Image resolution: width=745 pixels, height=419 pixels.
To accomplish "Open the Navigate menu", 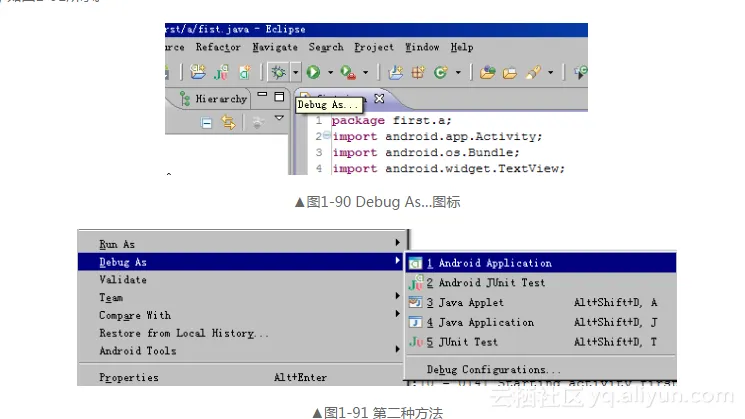I will pyautogui.click(x=275, y=47).
